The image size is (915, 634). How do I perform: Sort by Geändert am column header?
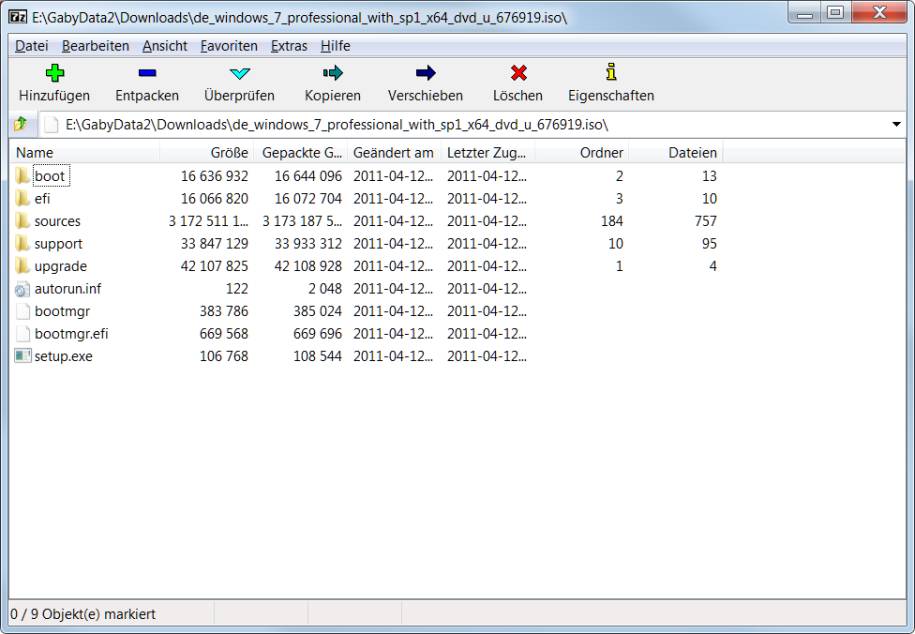(x=394, y=152)
